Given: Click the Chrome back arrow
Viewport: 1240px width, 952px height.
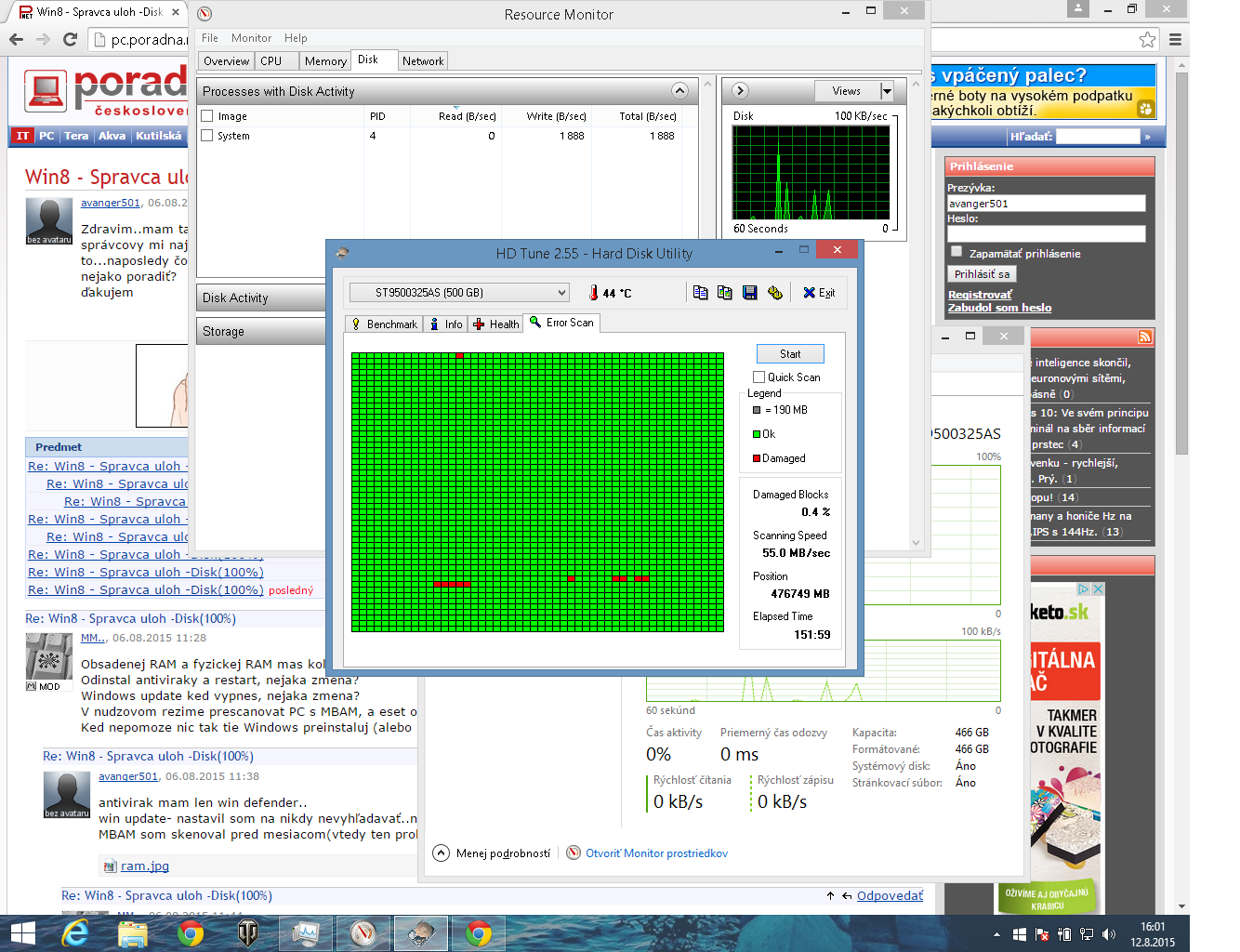Looking at the screenshot, I should [x=16, y=40].
